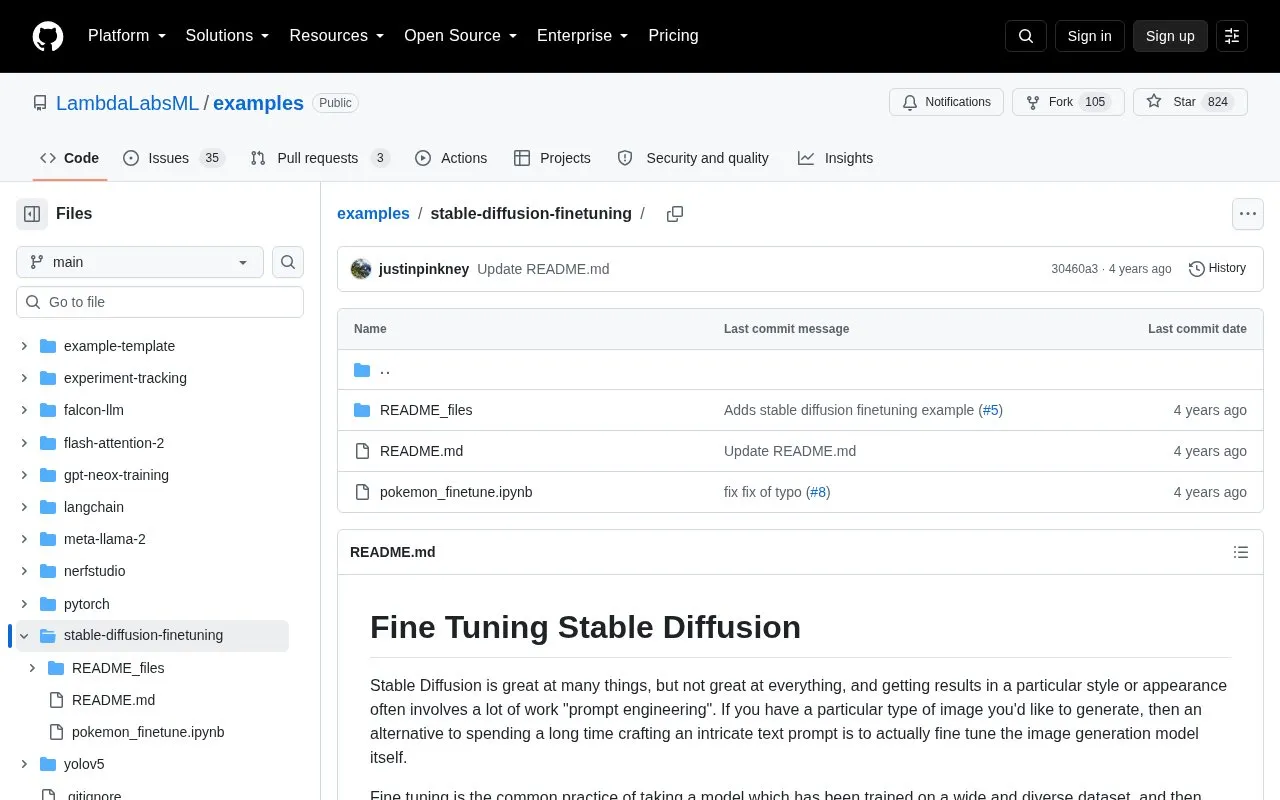Open the Resources dropdown menu
The image size is (1280, 800).
click(337, 36)
